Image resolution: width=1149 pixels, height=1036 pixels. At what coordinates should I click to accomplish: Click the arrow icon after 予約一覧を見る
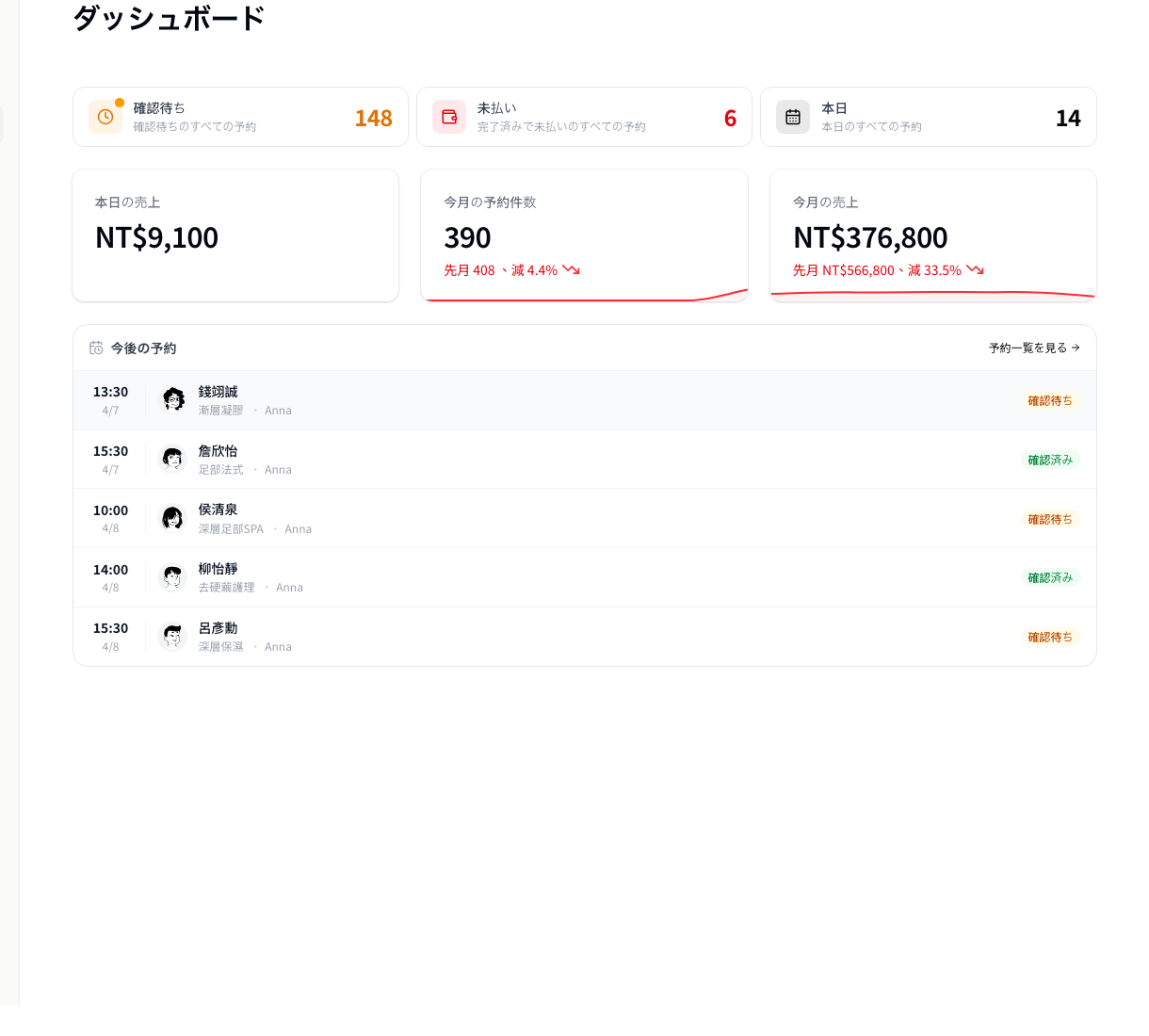[x=1074, y=348]
